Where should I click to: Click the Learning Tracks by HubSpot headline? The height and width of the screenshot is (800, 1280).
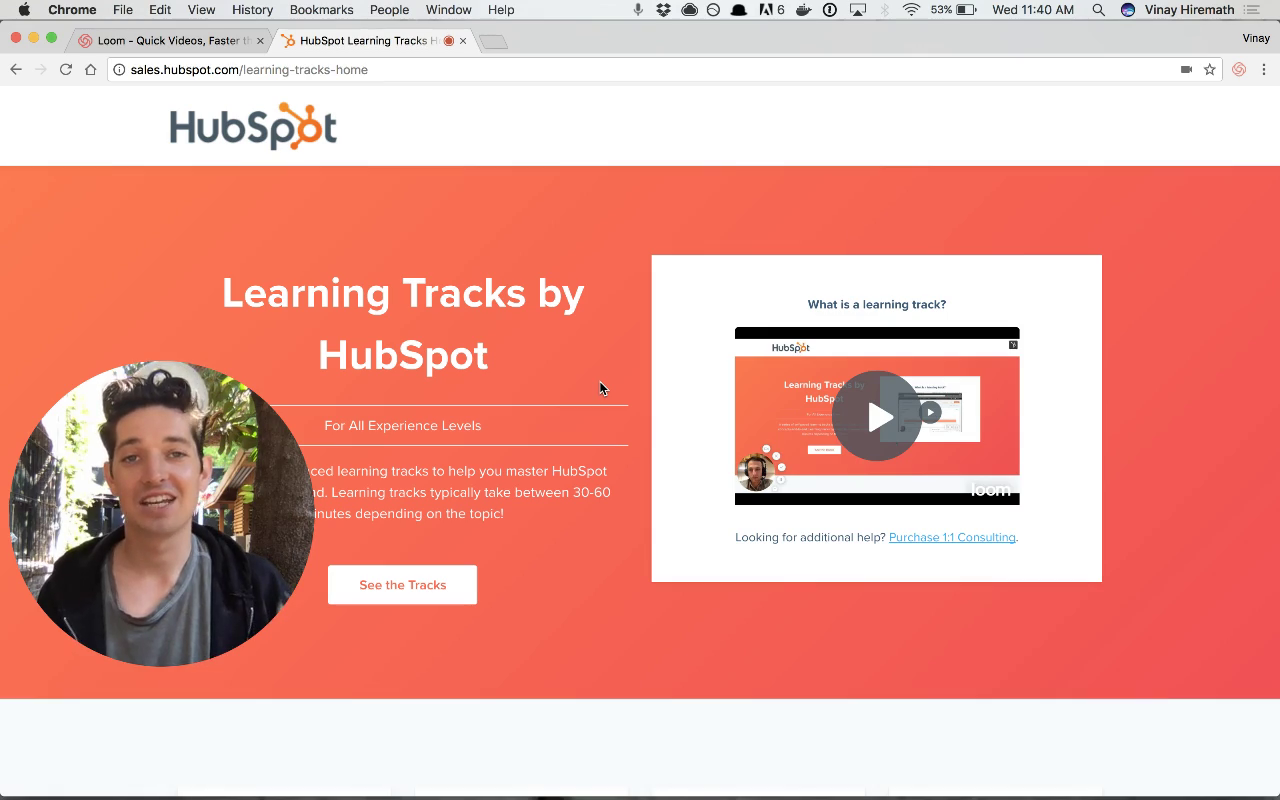coord(403,324)
